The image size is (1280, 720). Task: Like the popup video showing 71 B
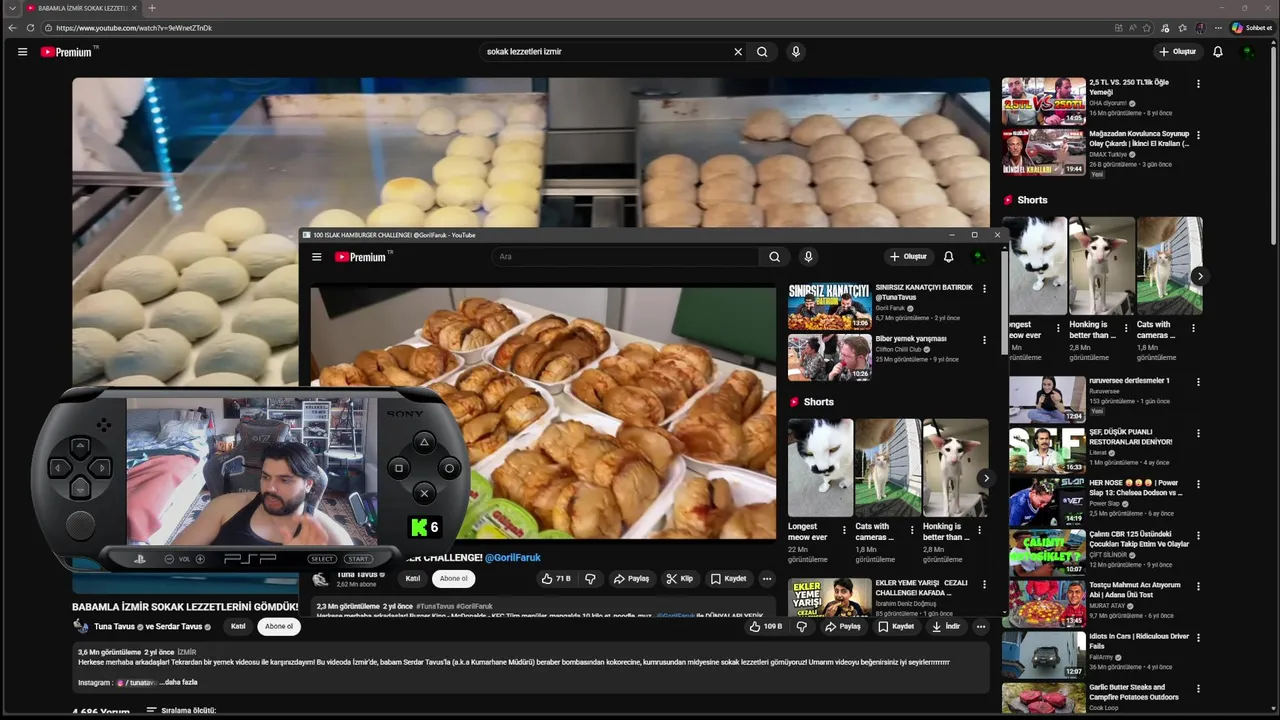coord(556,579)
